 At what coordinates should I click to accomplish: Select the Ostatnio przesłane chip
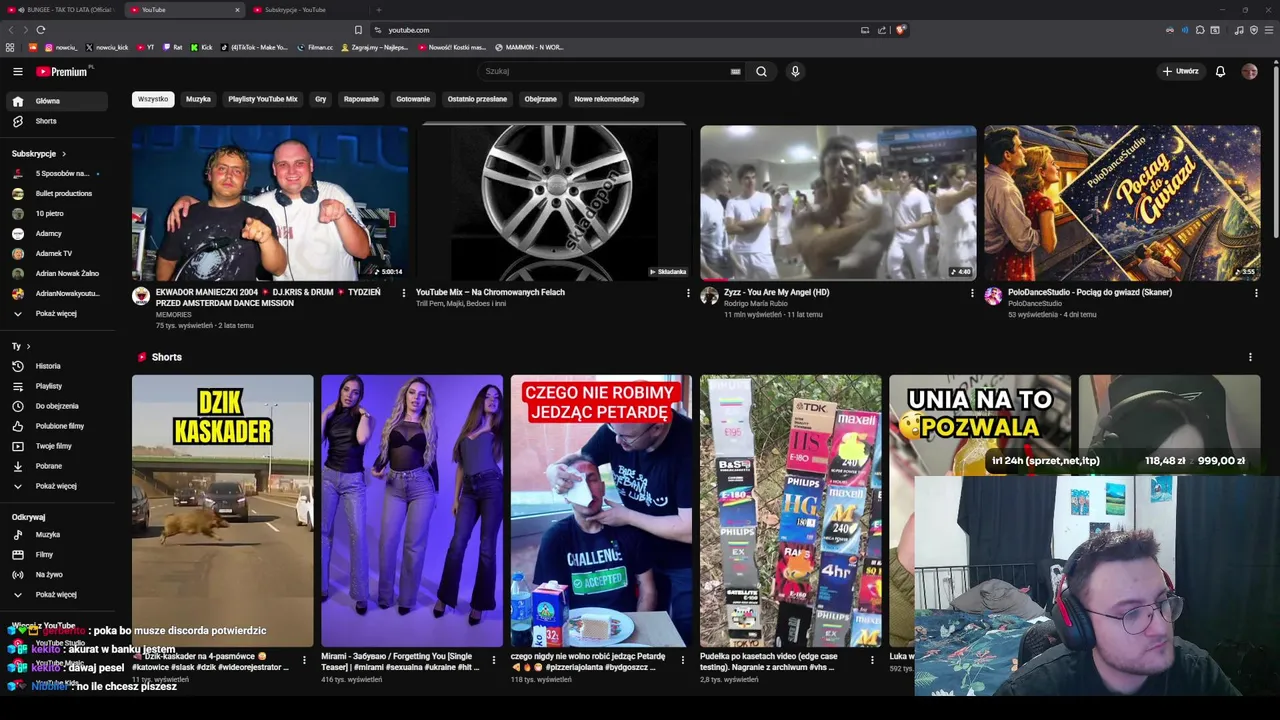(477, 99)
